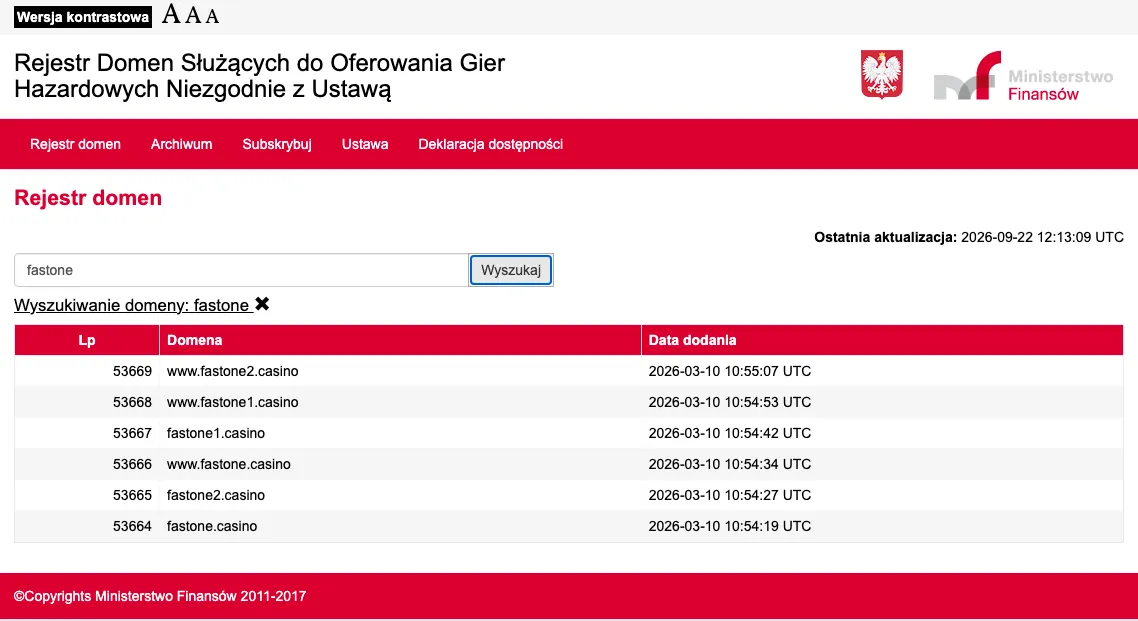The width and height of the screenshot is (1138, 621).
Task: Open the Subskrybuj menu item
Action: point(277,144)
